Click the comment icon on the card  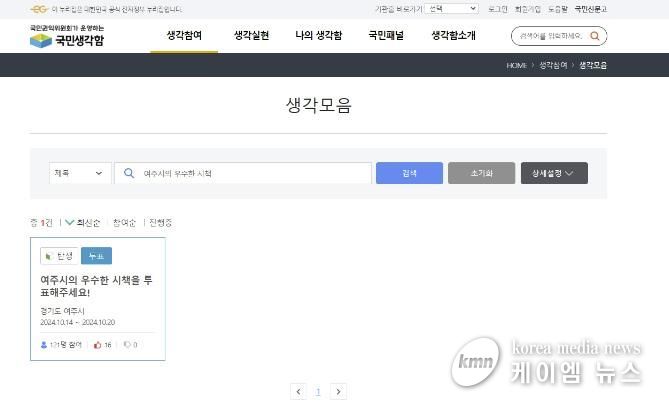point(127,344)
